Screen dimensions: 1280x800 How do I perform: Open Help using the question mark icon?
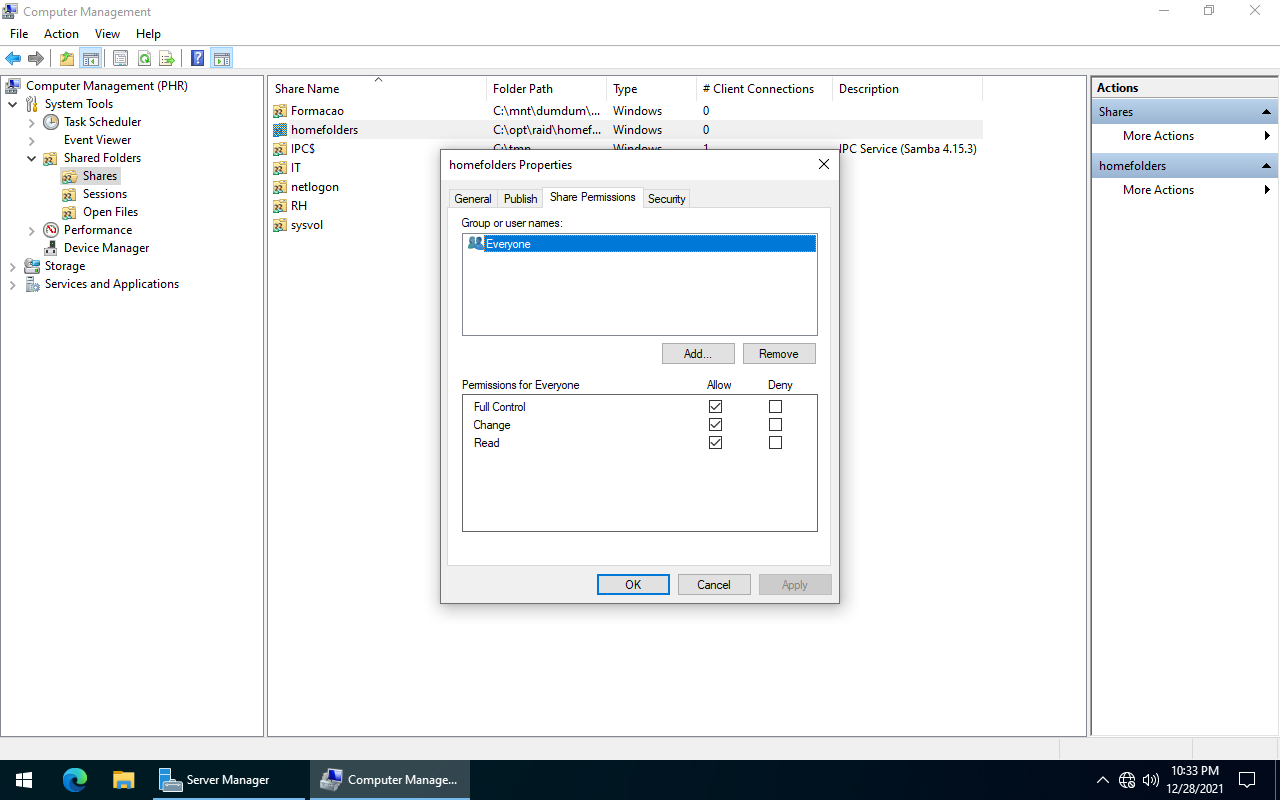coord(197,58)
